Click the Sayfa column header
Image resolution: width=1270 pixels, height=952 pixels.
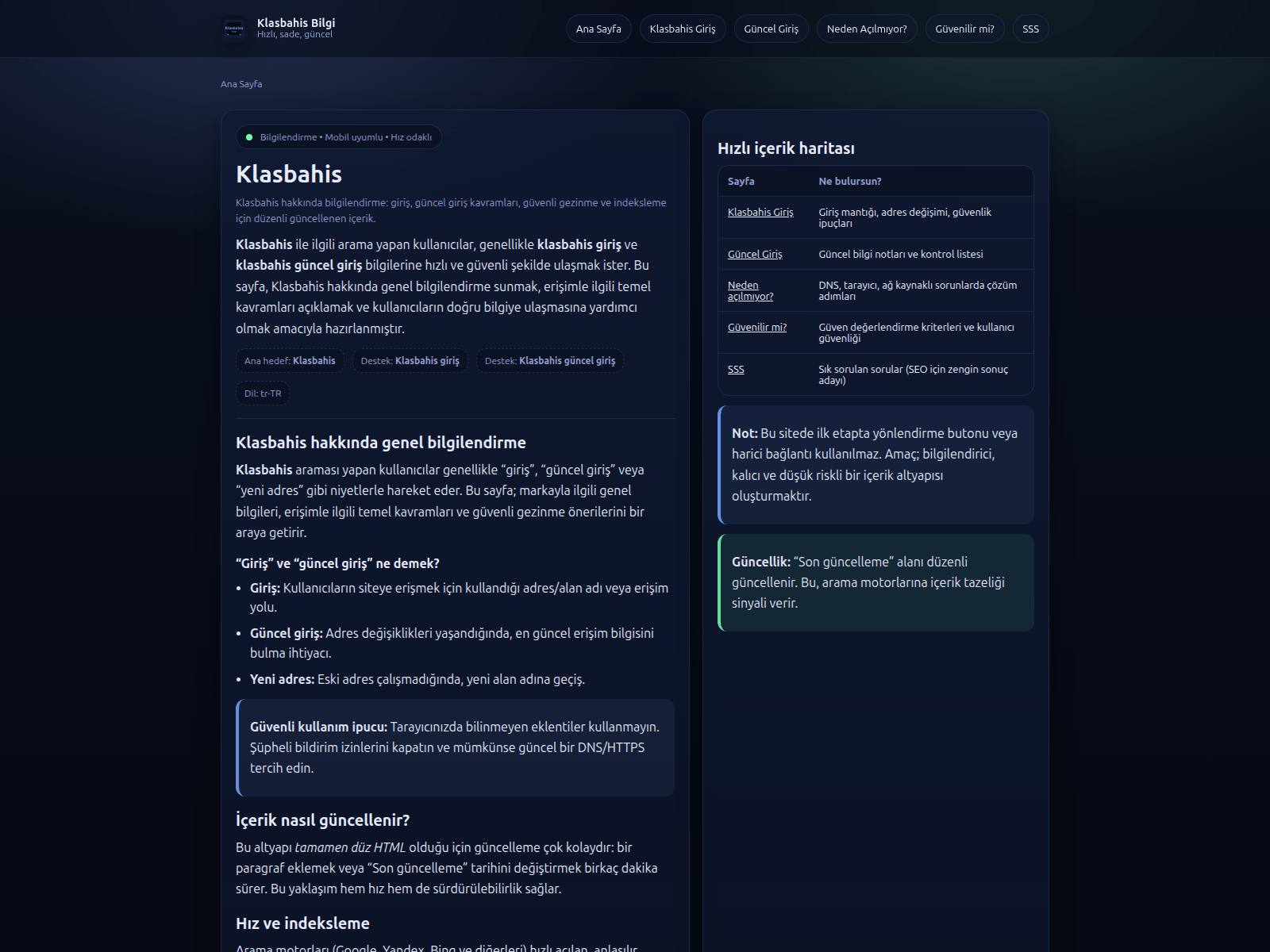tap(741, 181)
